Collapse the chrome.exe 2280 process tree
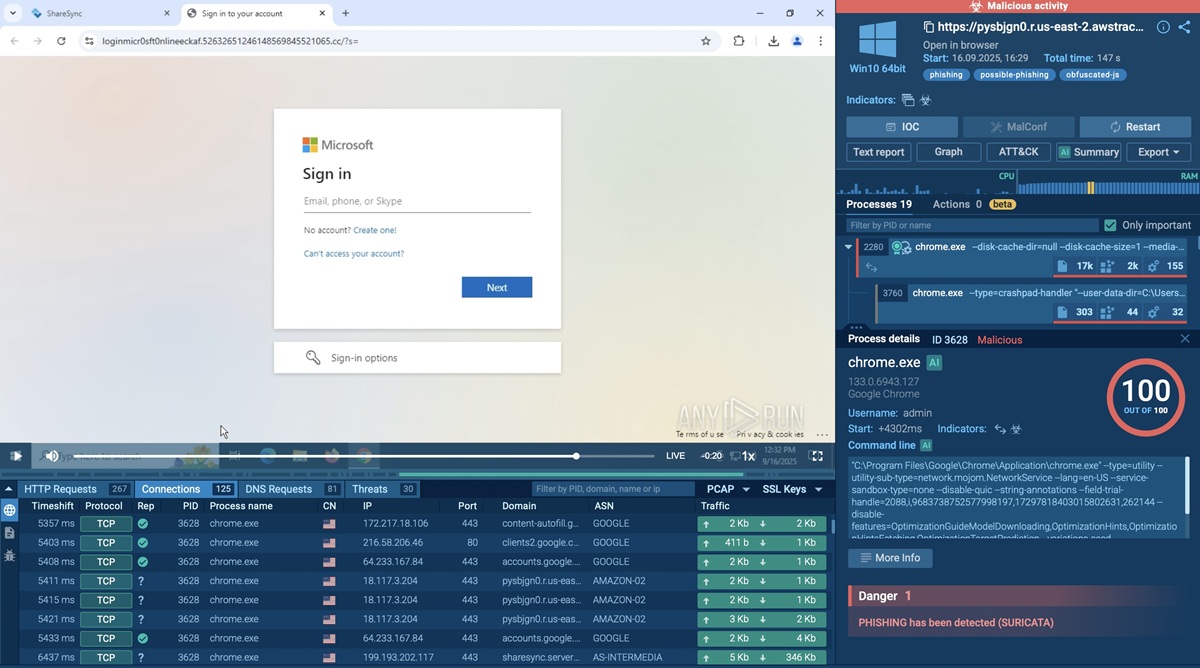This screenshot has height=668, width=1200. [x=848, y=247]
